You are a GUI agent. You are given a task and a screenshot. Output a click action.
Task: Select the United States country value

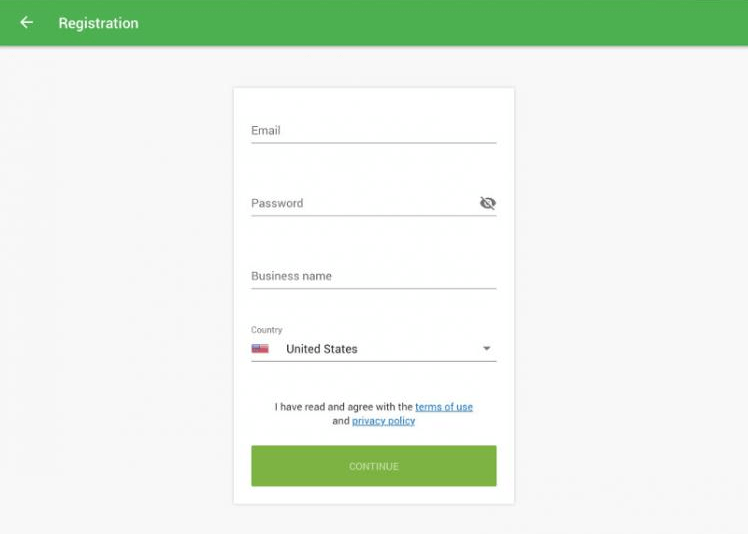tap(321, 349)
